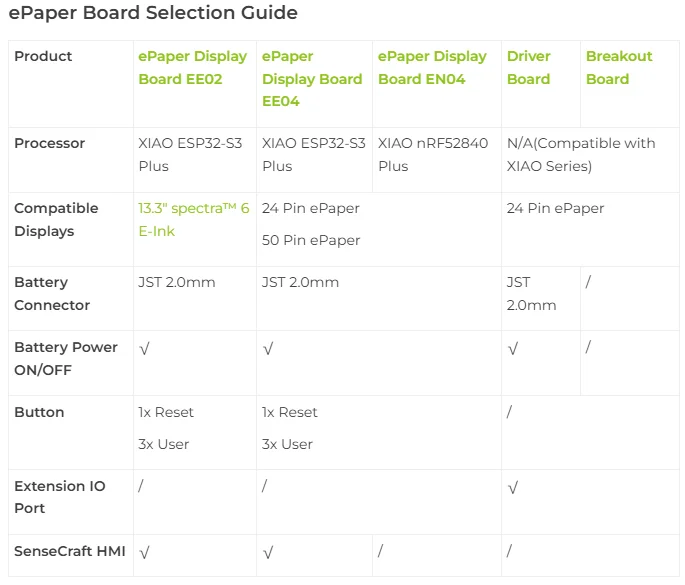Click the Extension IO Port checkmark for Driver Board
This screenshot has width=685, height=585.
tap(513, 487)
